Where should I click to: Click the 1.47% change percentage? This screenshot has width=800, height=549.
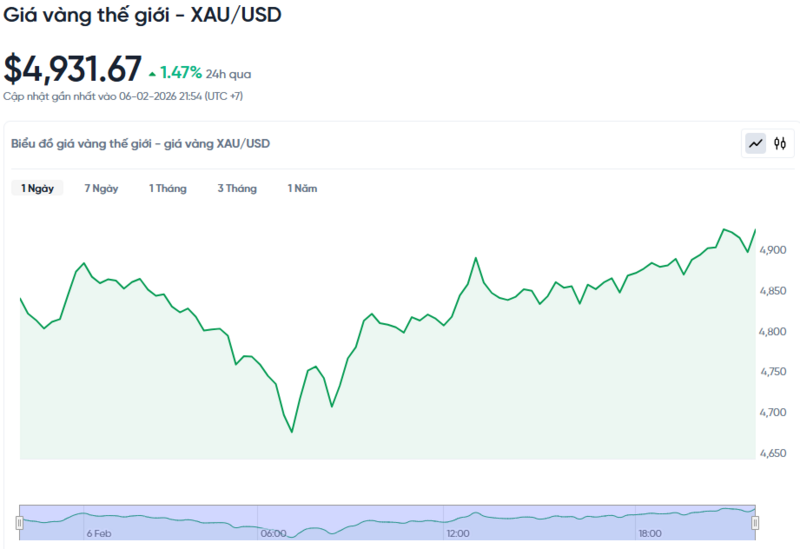pos(181,73)
